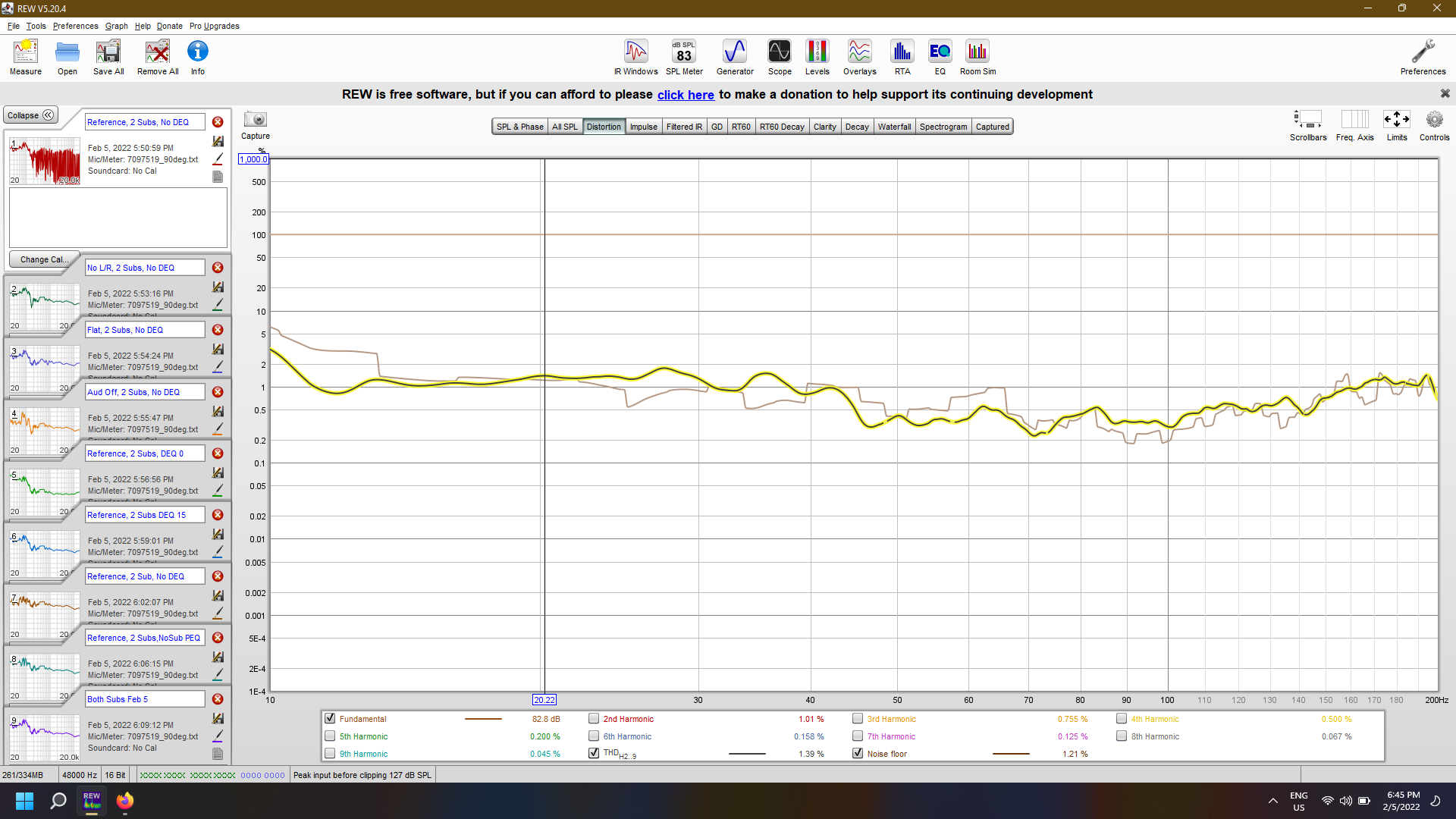The image size is (1456, 819).
Task: Close the donation banner
Action: [x=1445, y=93]
